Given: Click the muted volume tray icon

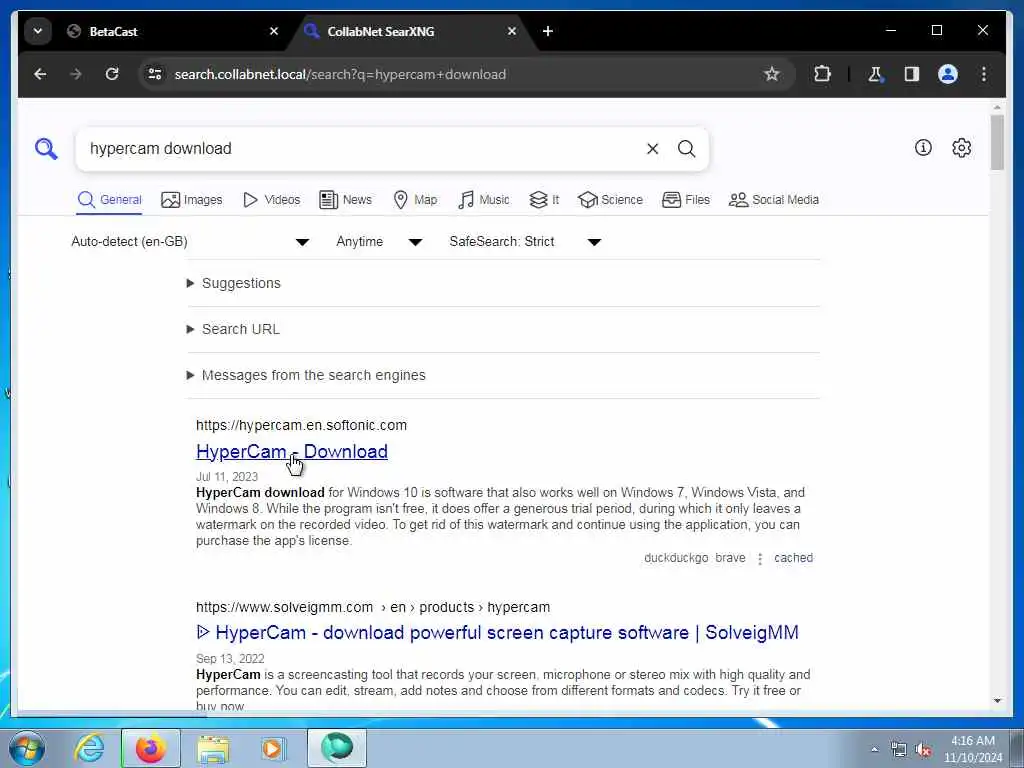Looking at the screenshot, I should coord(923,750).
